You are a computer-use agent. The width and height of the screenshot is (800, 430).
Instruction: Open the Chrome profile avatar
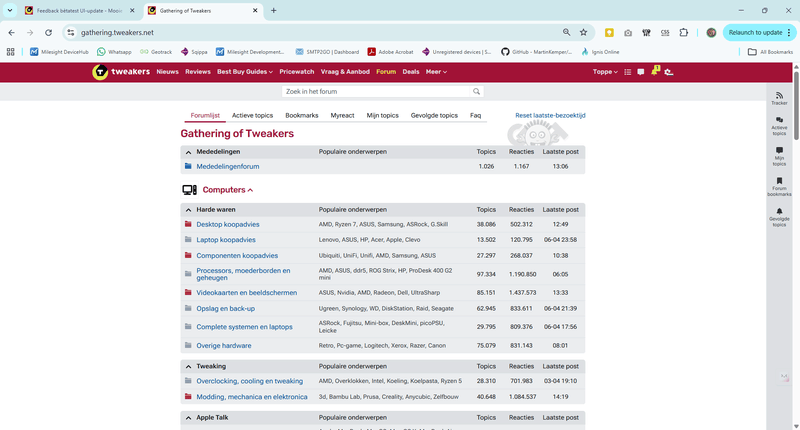pyautogui.click(x=711, y=32)
